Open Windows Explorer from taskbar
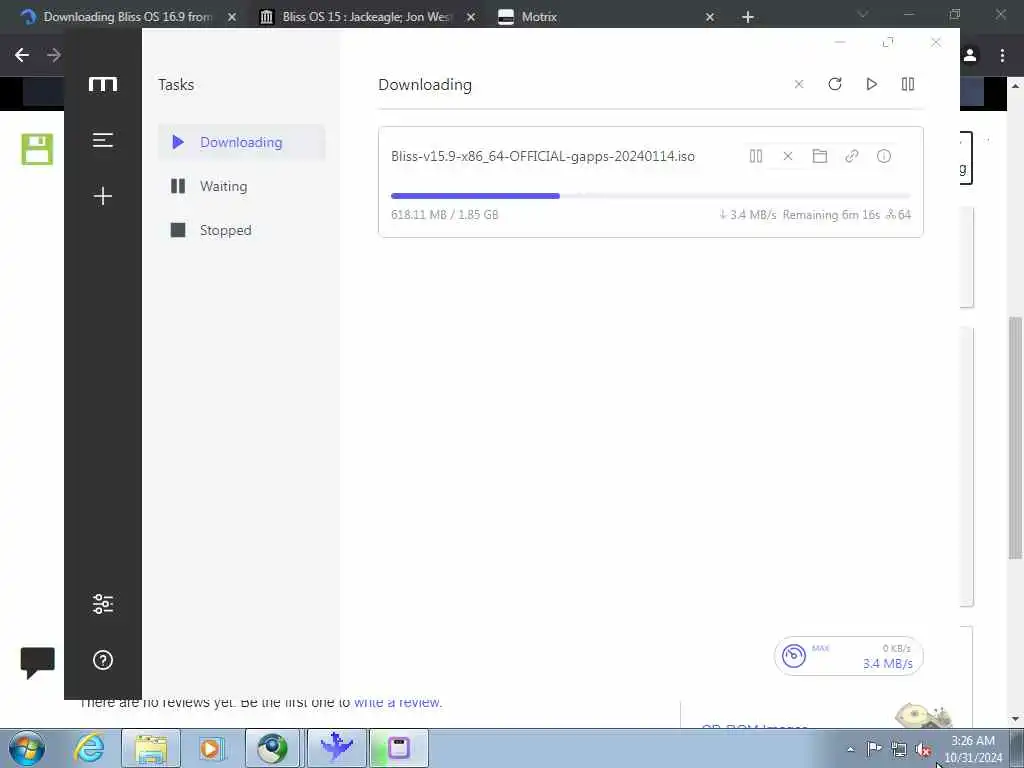Screen dimensions: 1024x768 click(x=151, y=748)
